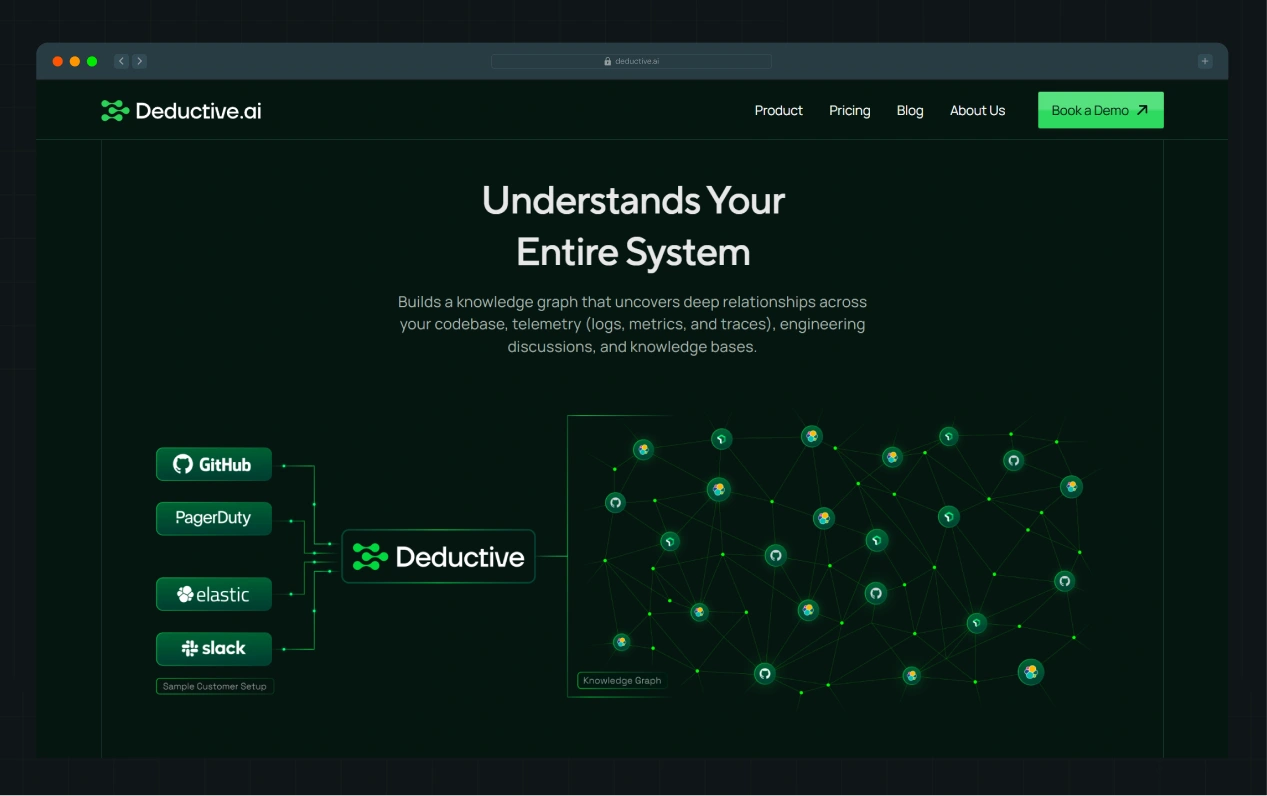The height and width of the screenshot is (796, 1267).
Task: Click the yellow close window dot's red neighbor
Action: (x=57, y=61)
